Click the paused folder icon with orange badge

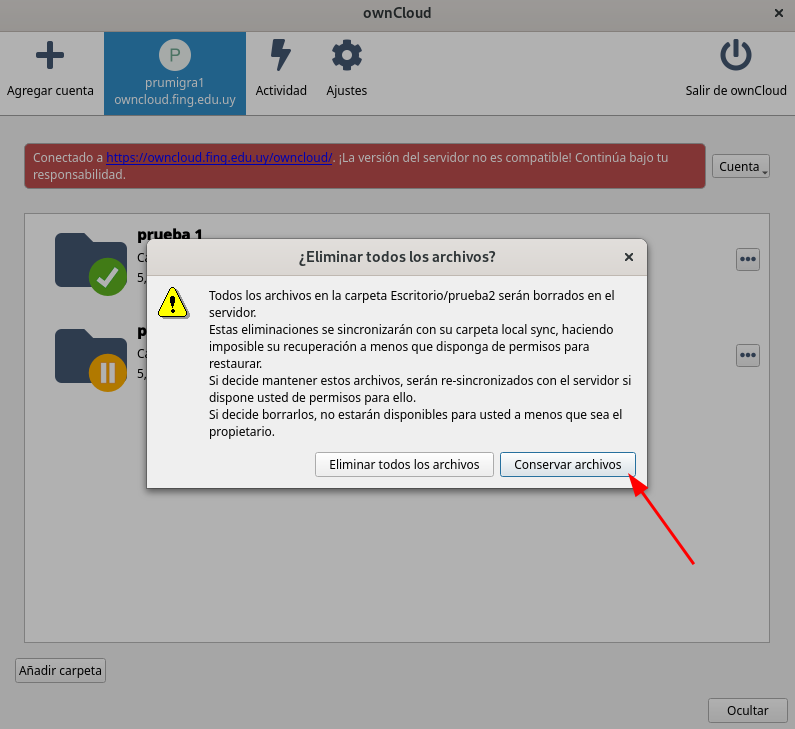pyautogui.click(x=91, y=360)
